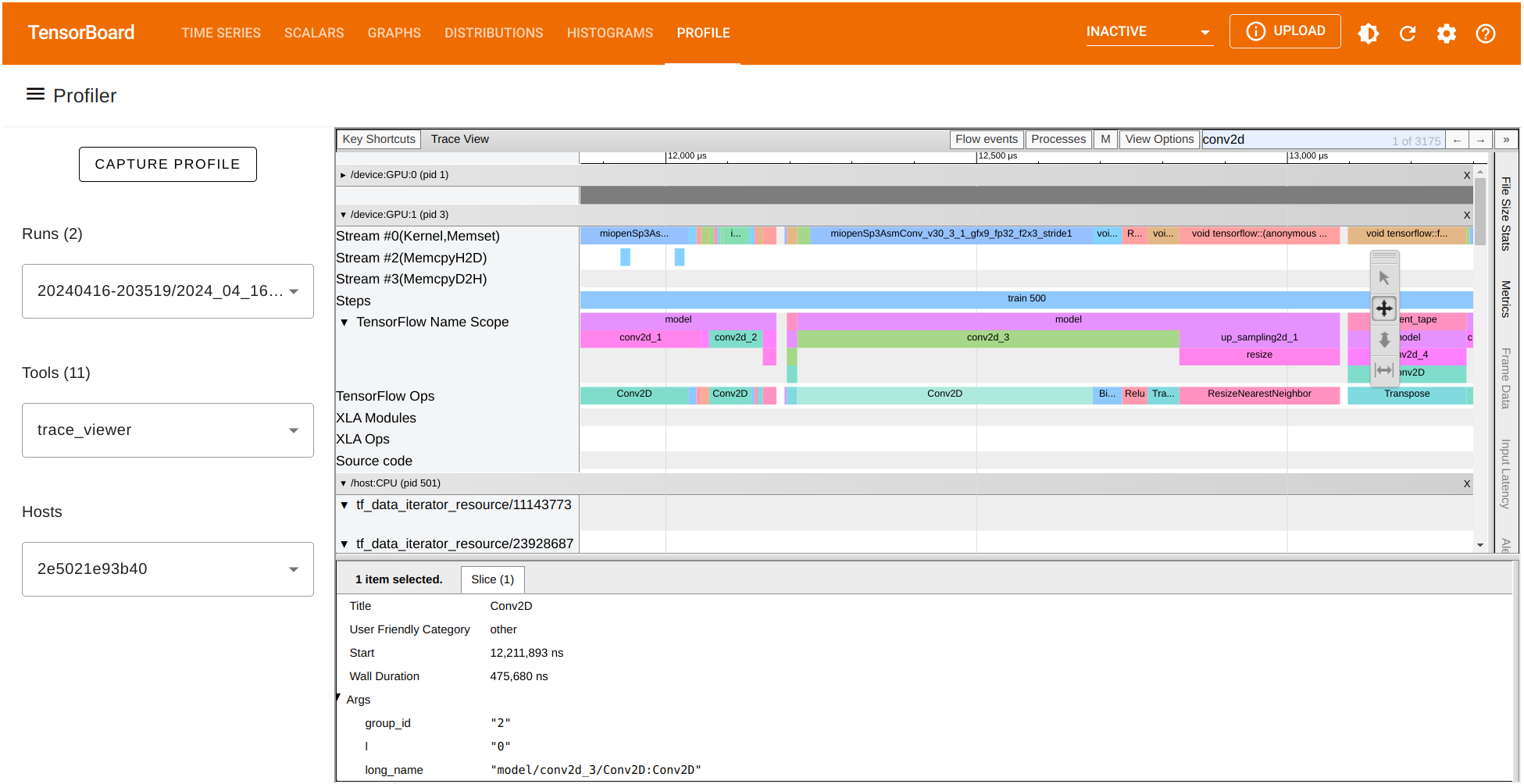
Task: Open File Size Stats side tab
Action: click(x=1506, y=214)
